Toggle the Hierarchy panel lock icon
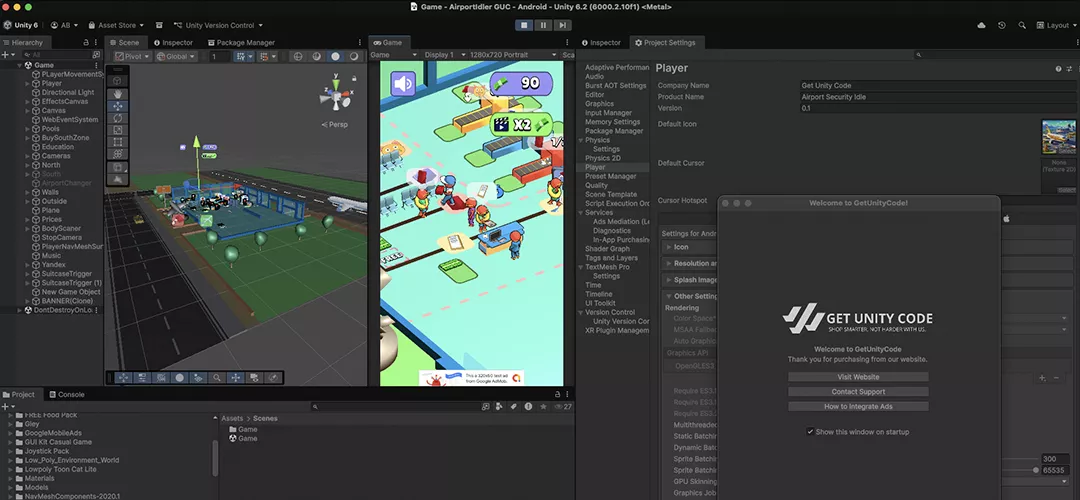The height and width of the screenshot is (500, 1080). pyautogui.click(x=87, y=43)
